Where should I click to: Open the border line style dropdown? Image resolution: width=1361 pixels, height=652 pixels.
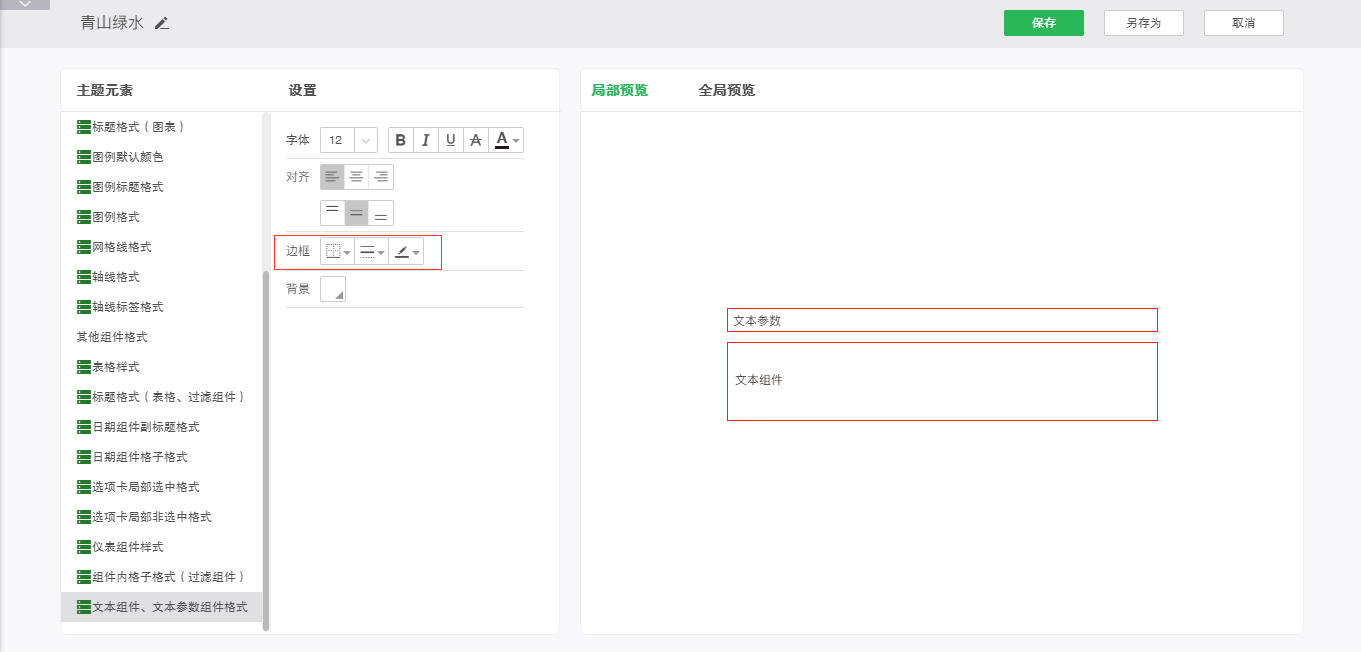click(x=372, y=252)
